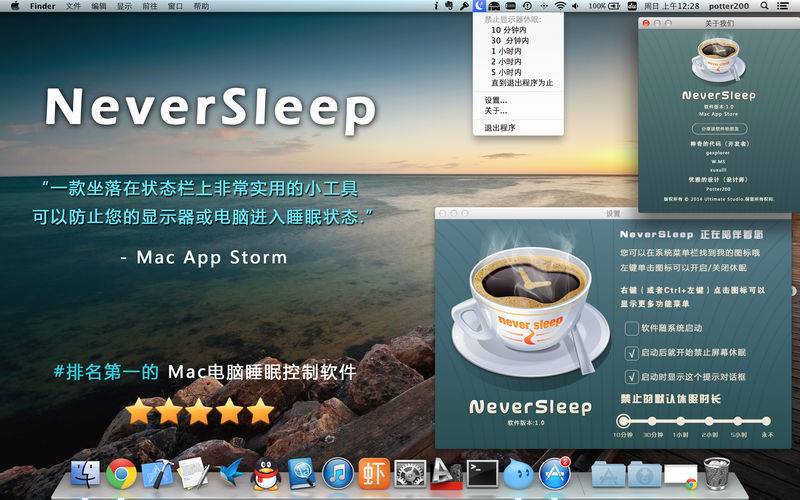Open the battery status showing 100%
This screenshot has width=800, height=500.
605,6
